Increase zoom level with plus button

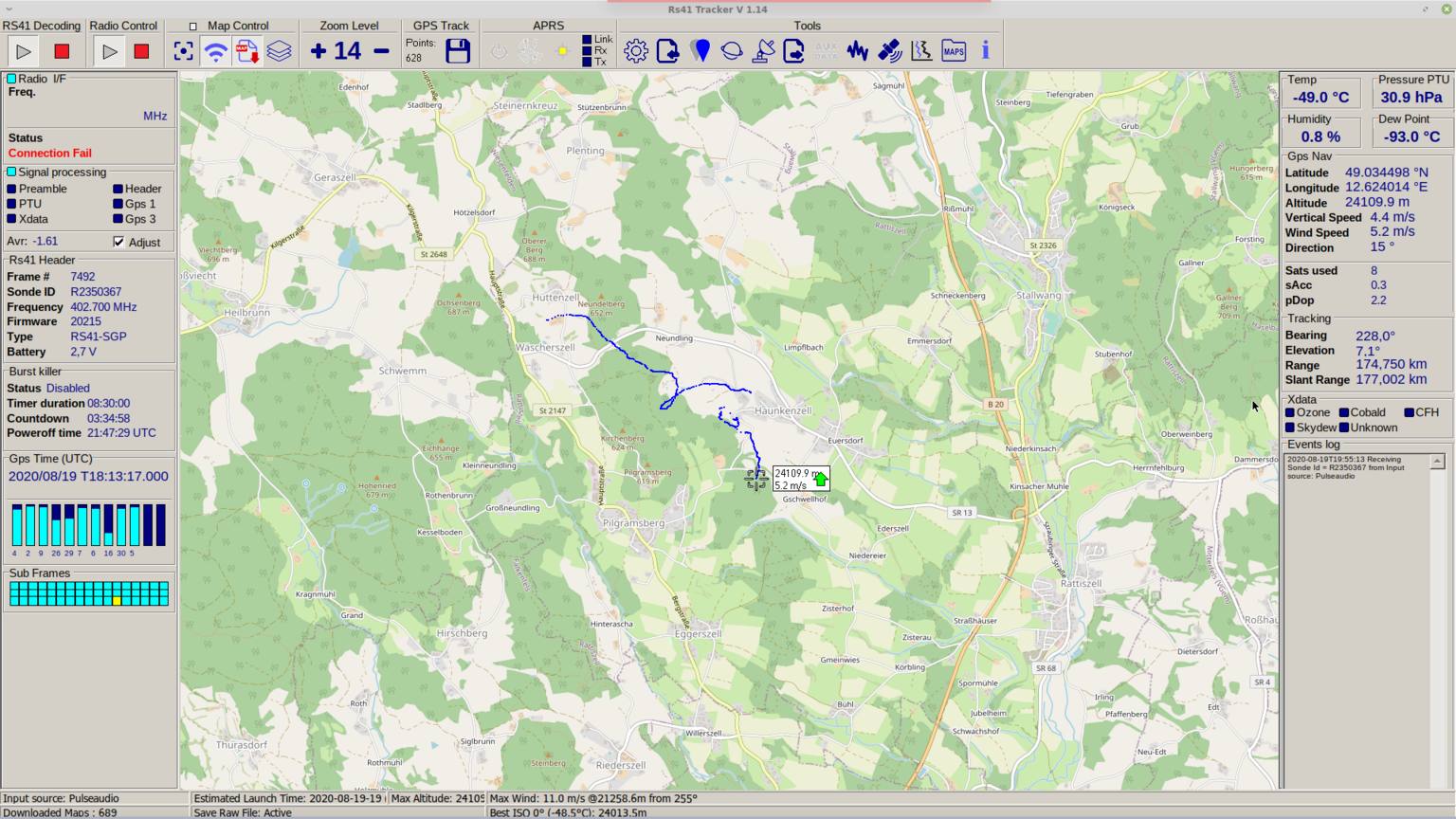[x=318, y=51]
